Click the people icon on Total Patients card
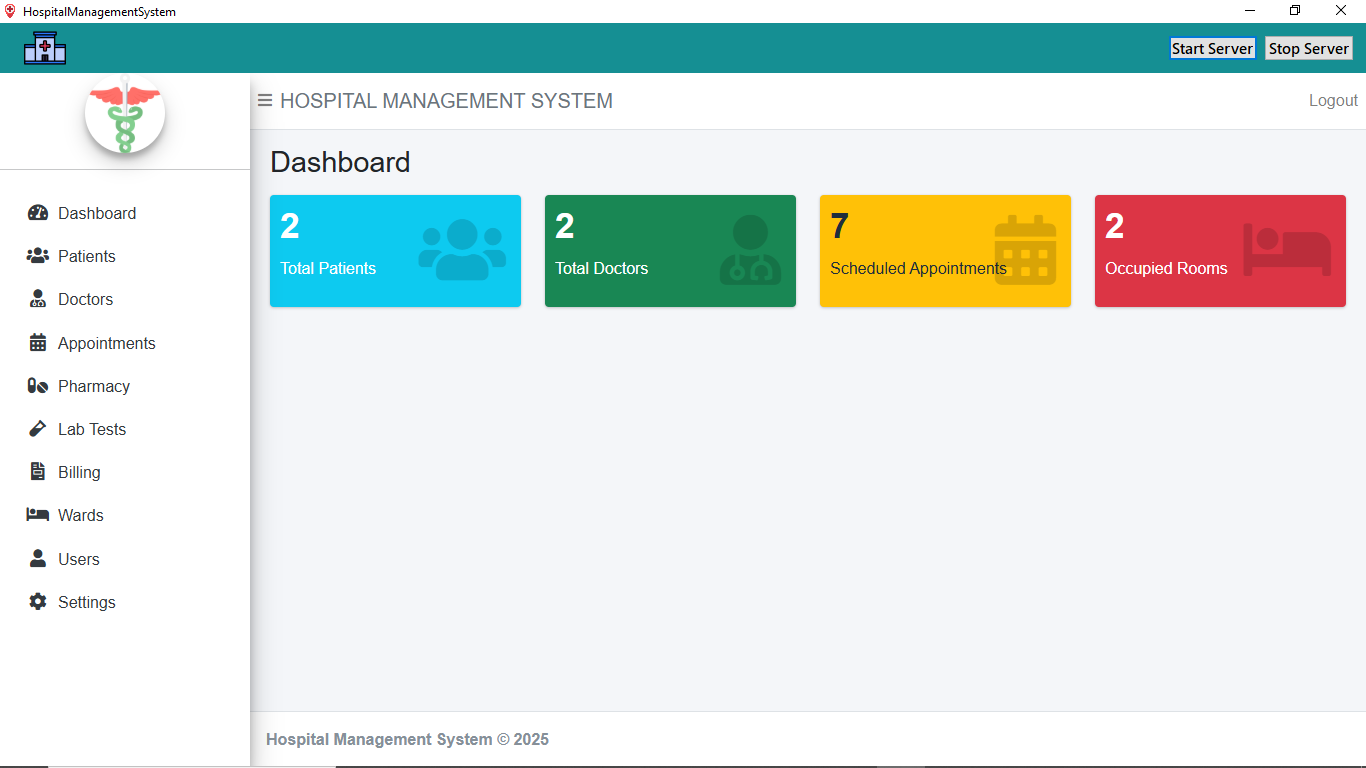 pyautogui.click(x=462, y=250)
